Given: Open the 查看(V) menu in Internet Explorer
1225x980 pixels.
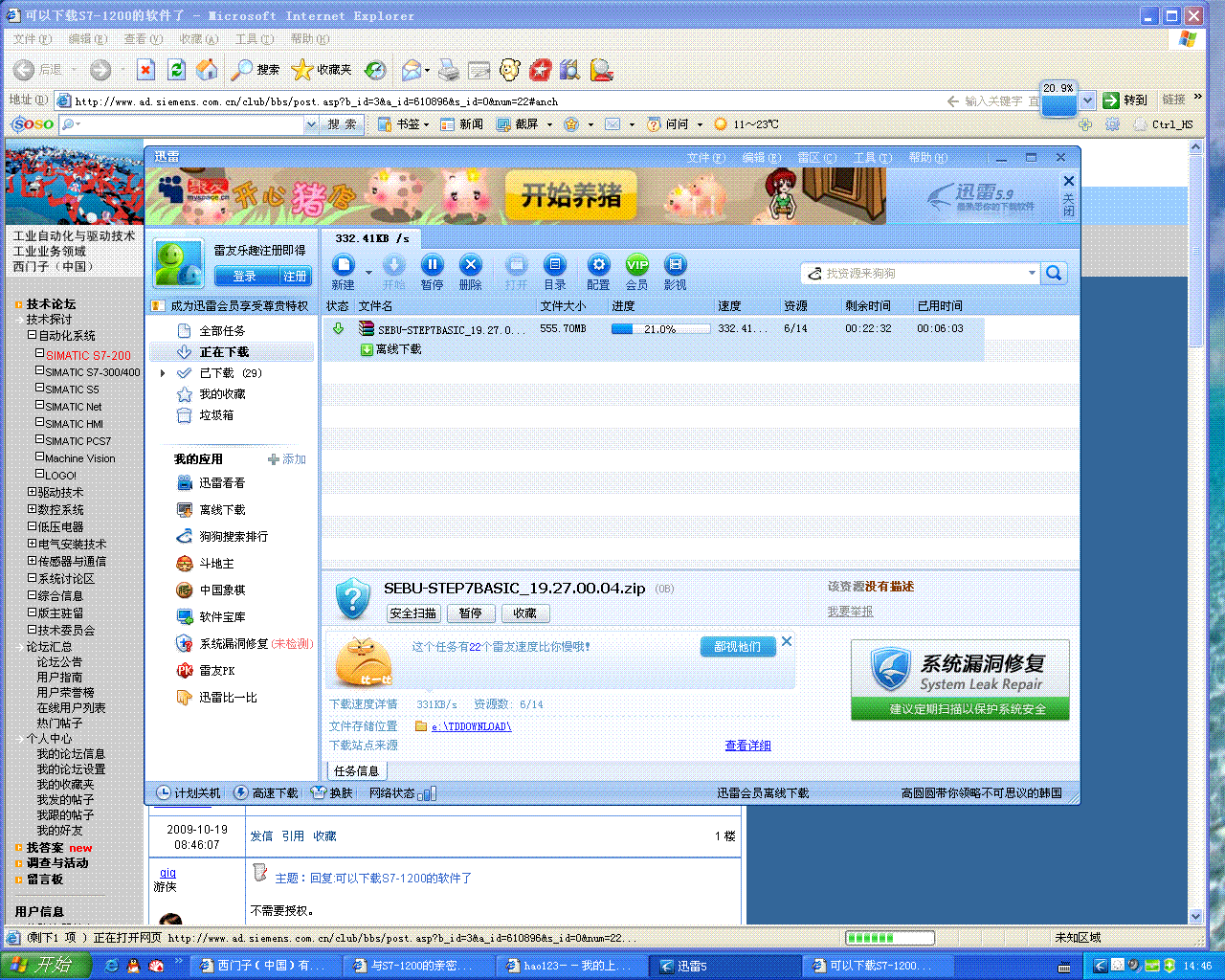Looking at the screenshot, I should point(142,39).
